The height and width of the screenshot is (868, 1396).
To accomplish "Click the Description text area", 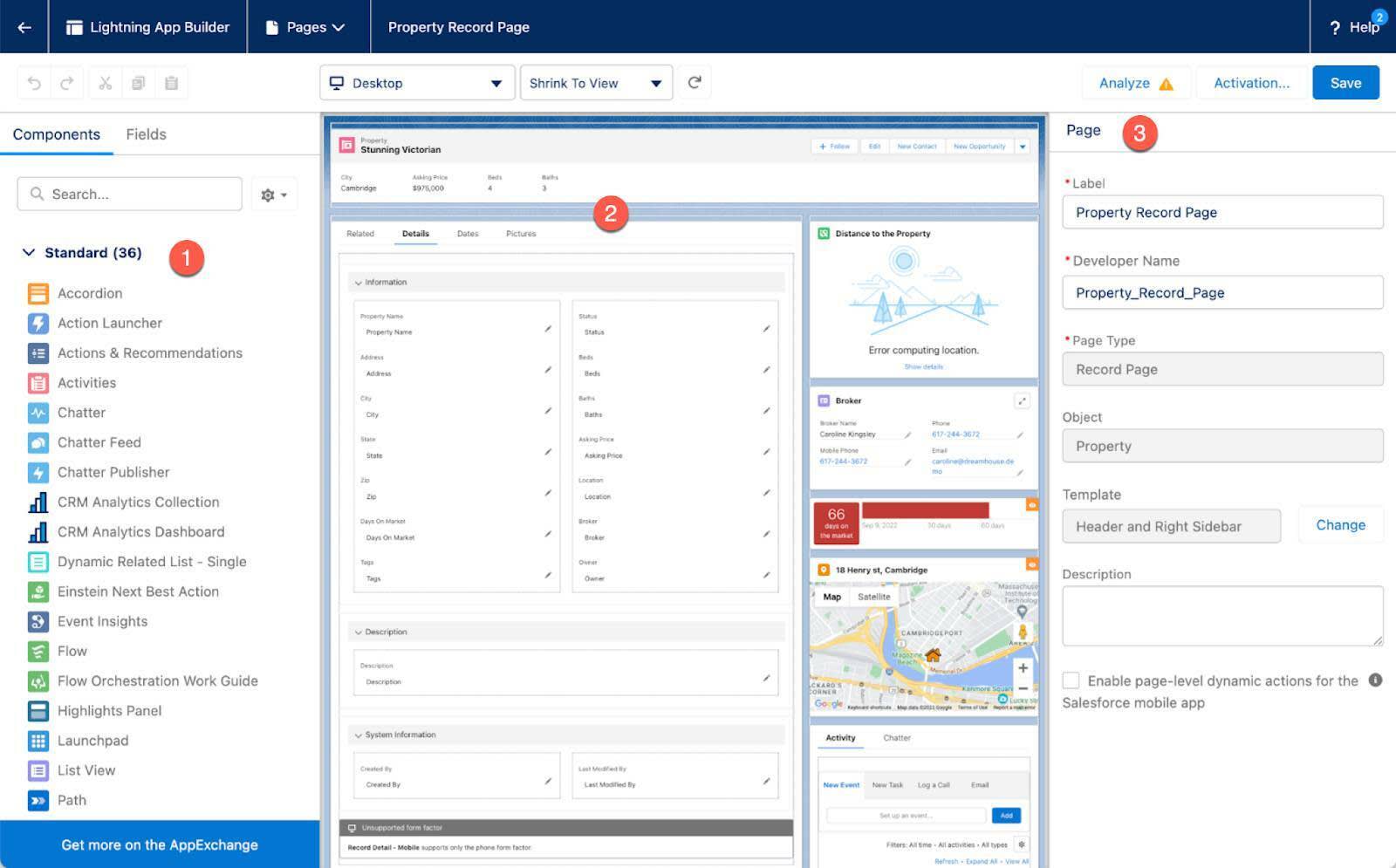I will [1222, 616].
